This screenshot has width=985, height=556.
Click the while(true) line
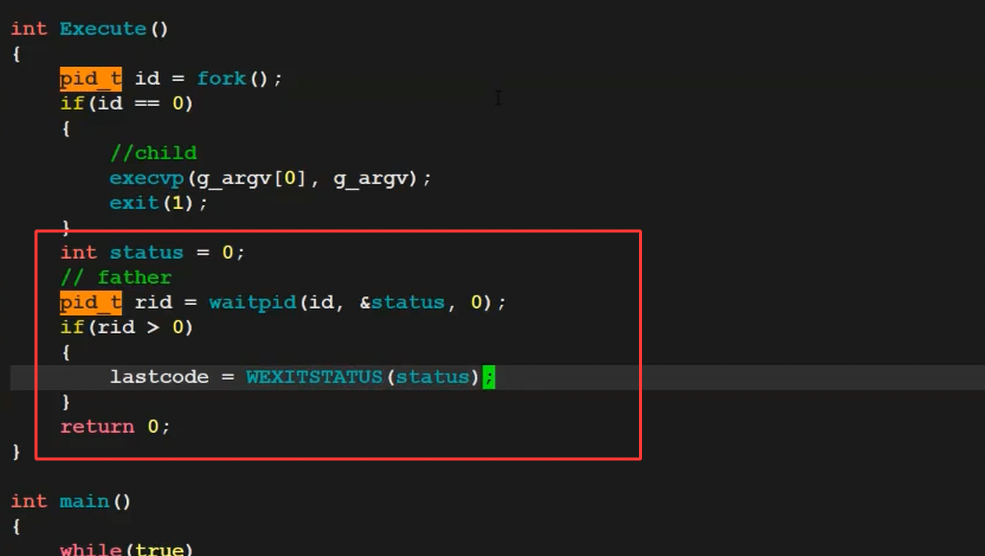(125, 549)
